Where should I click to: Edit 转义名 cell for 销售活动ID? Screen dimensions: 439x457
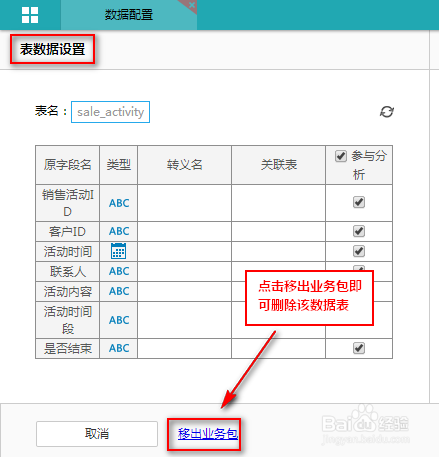(x=185, y=203)
